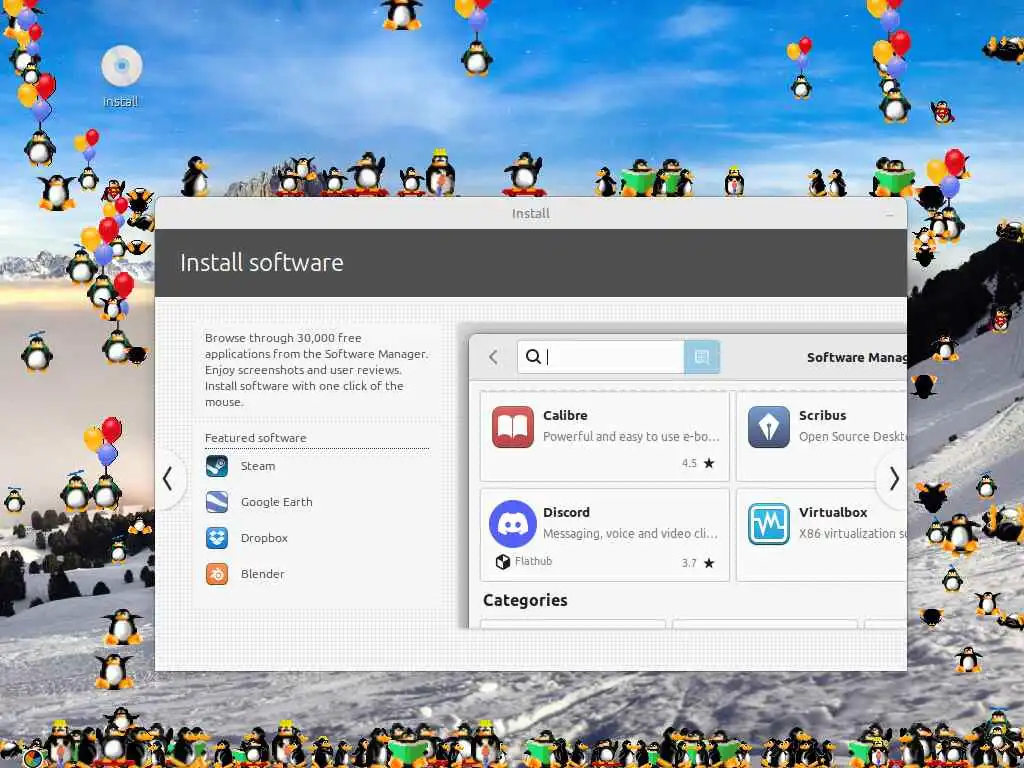The height and width of the screenshot is (768, 1024).
Task: Click the Virtualbox icon
Action: [x=769, y=524]
